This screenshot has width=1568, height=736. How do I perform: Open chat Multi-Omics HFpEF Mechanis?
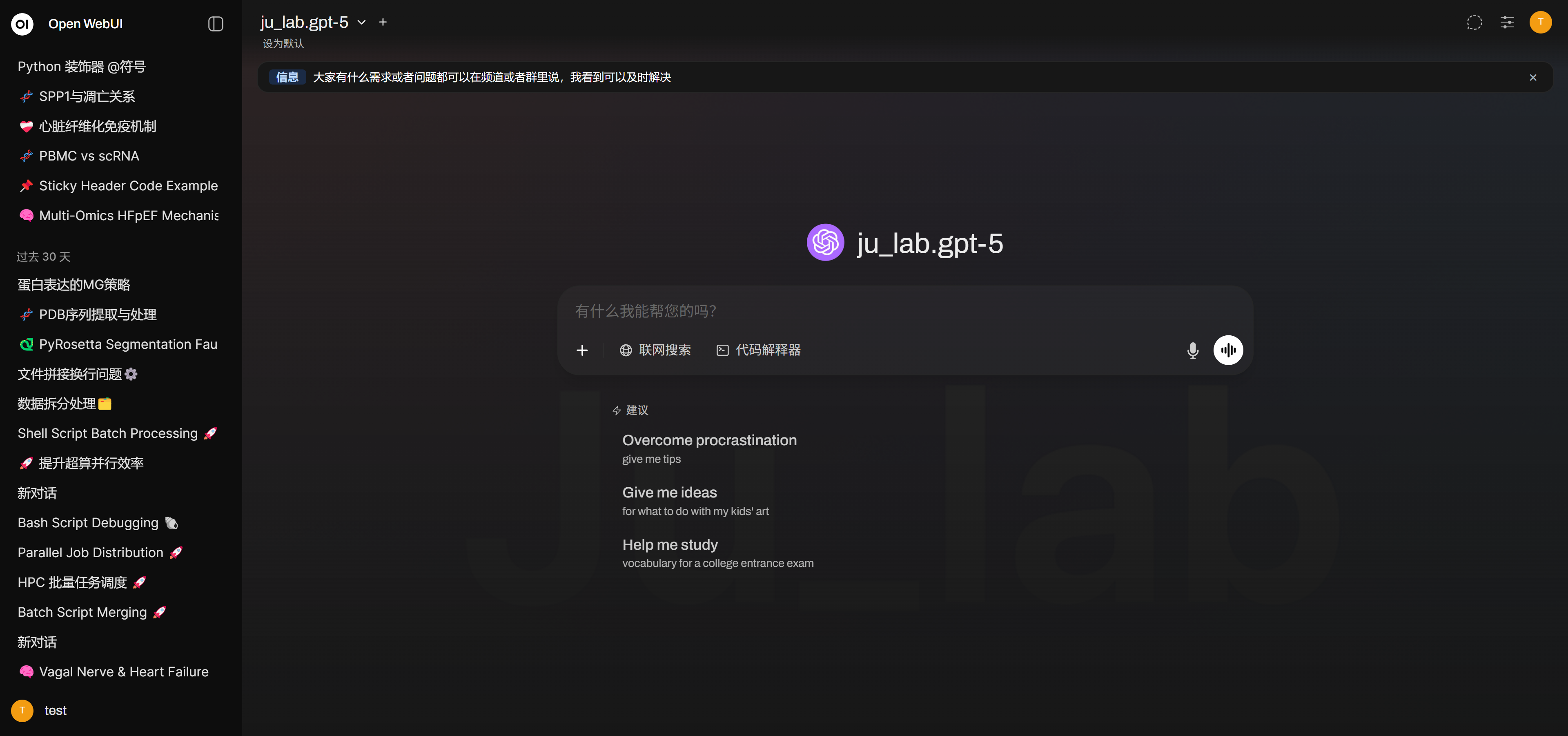(x=119, y=216)
